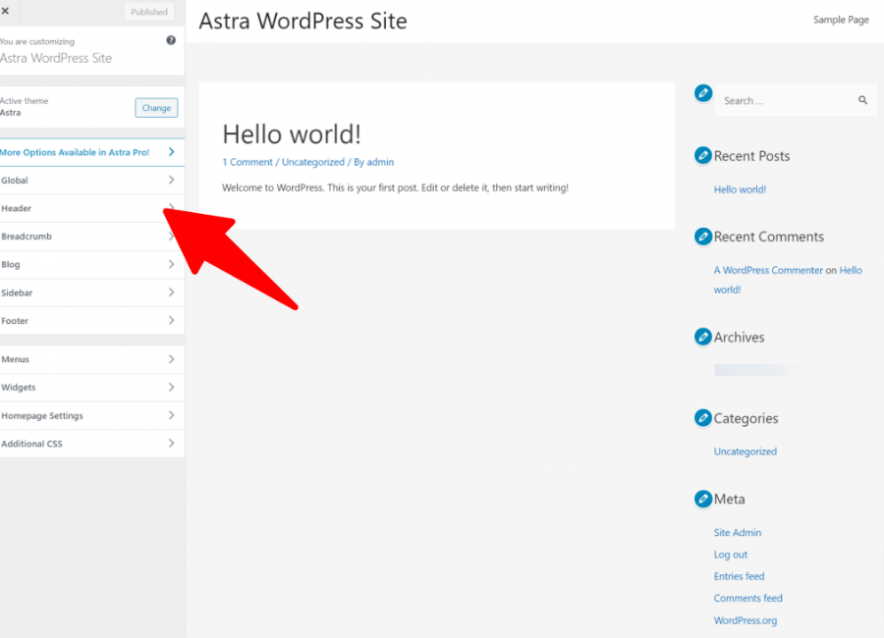Click A WordPress Commenter link
Viewport: 884px width, 638px height.
(x=768, y=270)
